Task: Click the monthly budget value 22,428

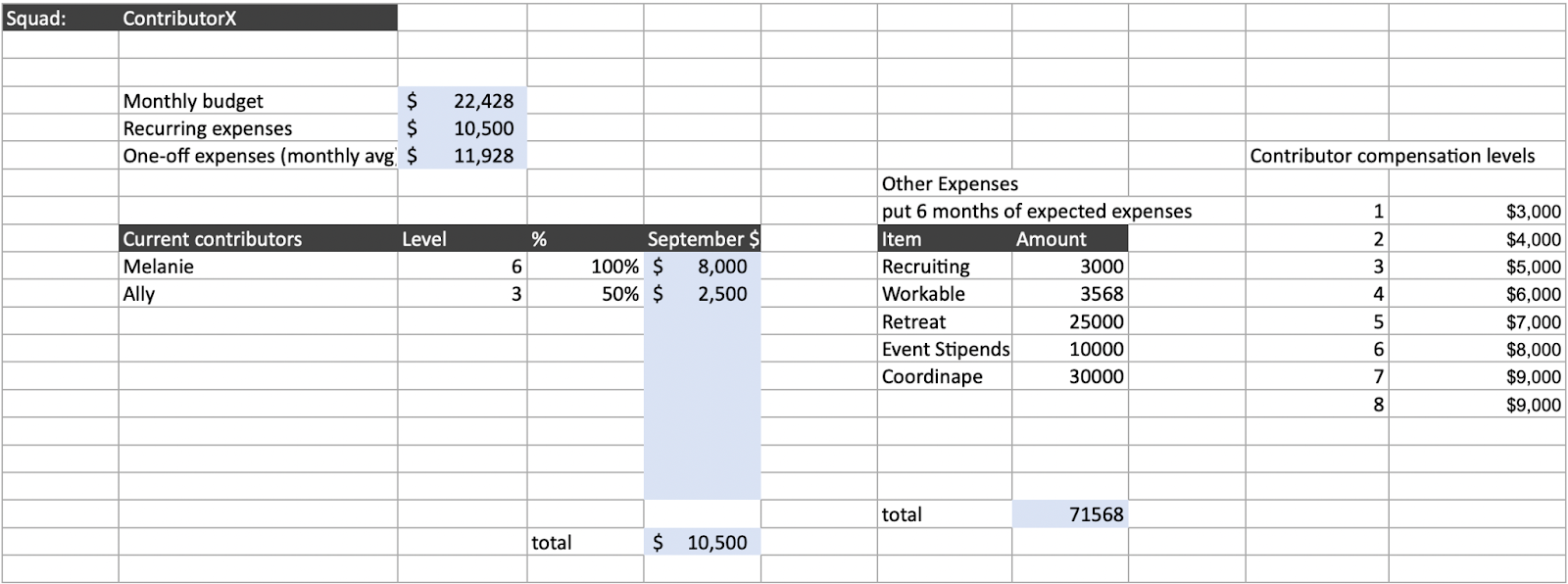Action: click(463, 101)
